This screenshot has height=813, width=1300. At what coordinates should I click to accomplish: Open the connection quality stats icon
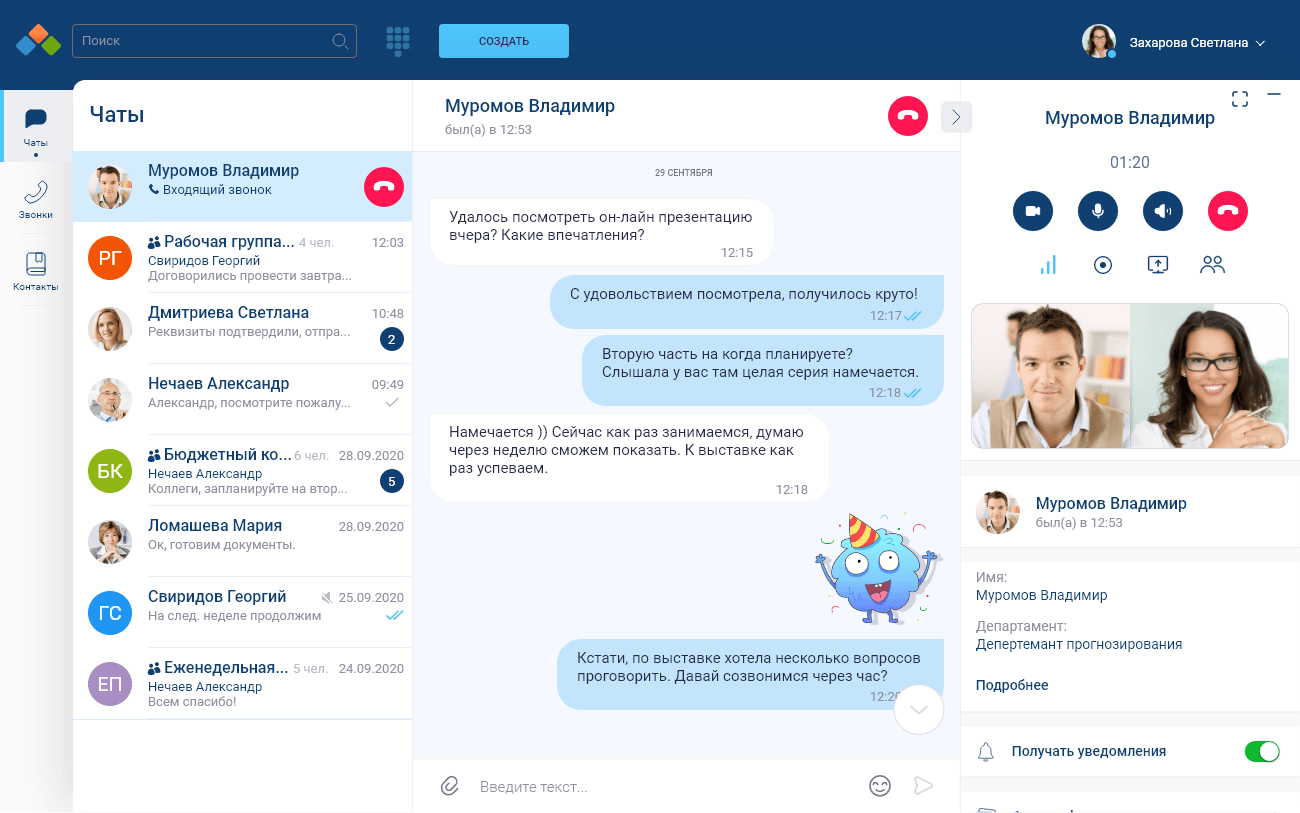pyautogui.click(x=1047, y=265)
